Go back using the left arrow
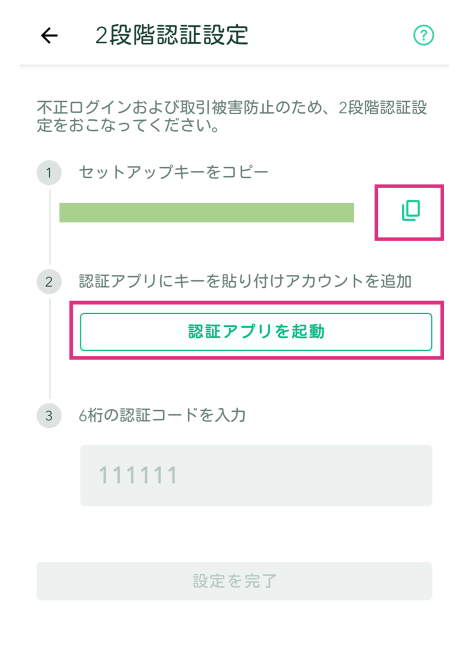 [x=49, y=35]
